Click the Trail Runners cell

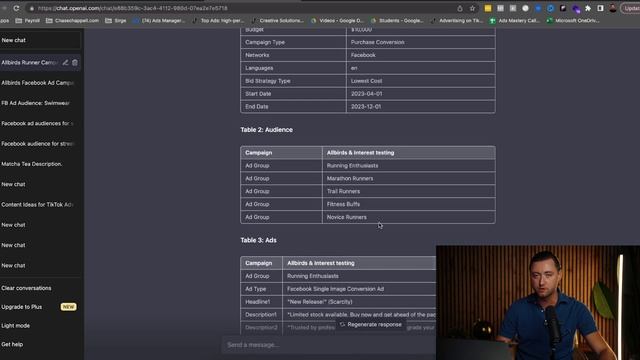point(409,191)
